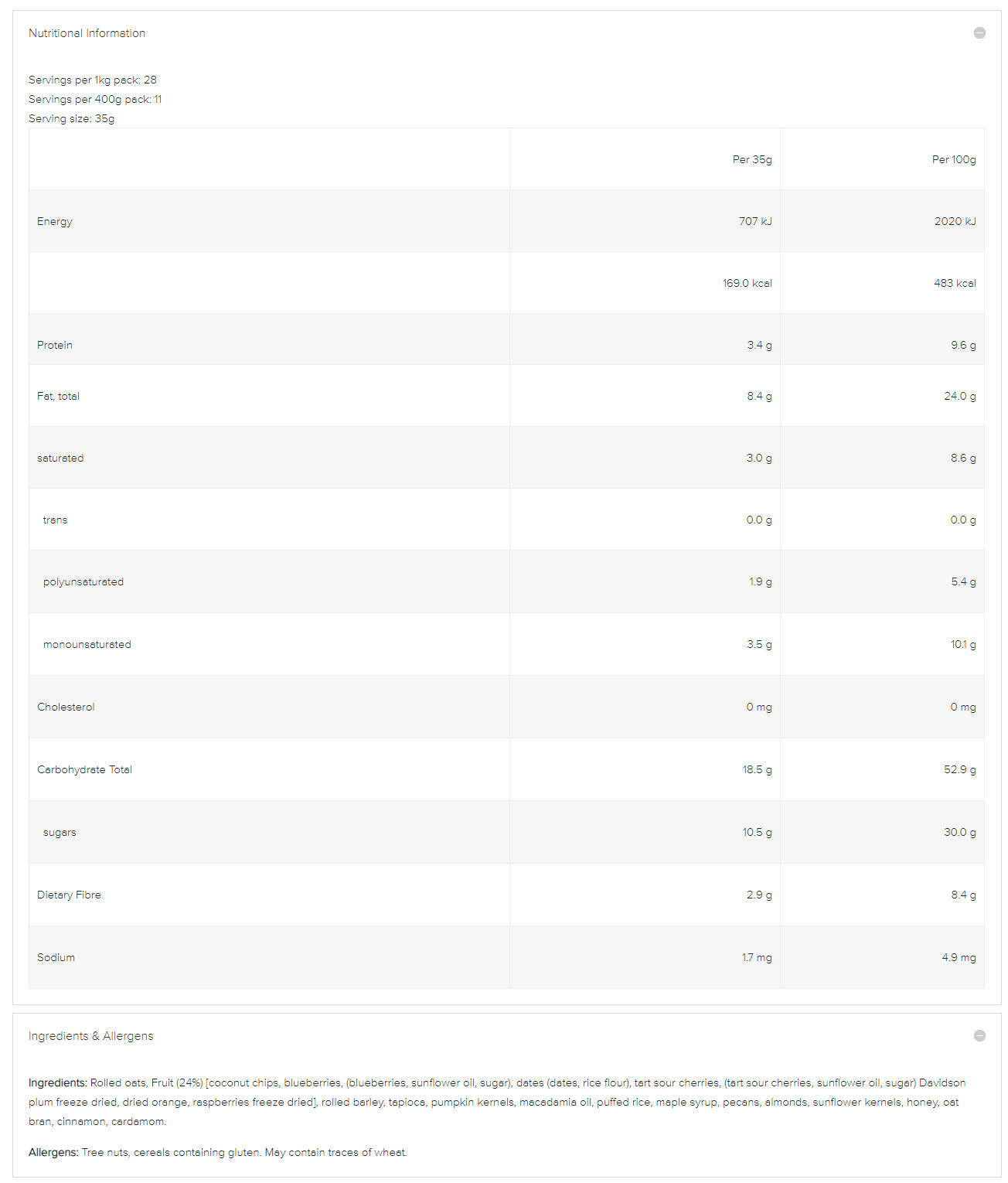Viewport: 1008px width, 1183px height.
Task: Click the Carbohydrate Total row label
Action: pyautogui.click(x=84, y=769)
